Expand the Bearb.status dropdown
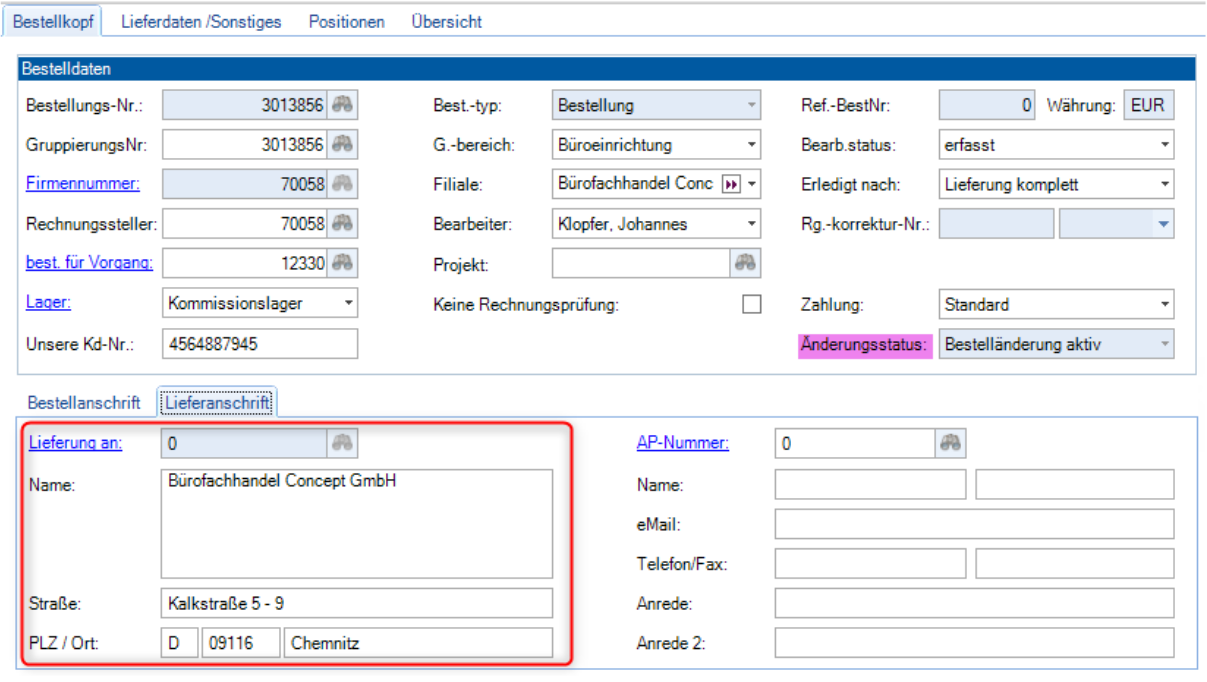1207x682 pixels. [1164, 145]
